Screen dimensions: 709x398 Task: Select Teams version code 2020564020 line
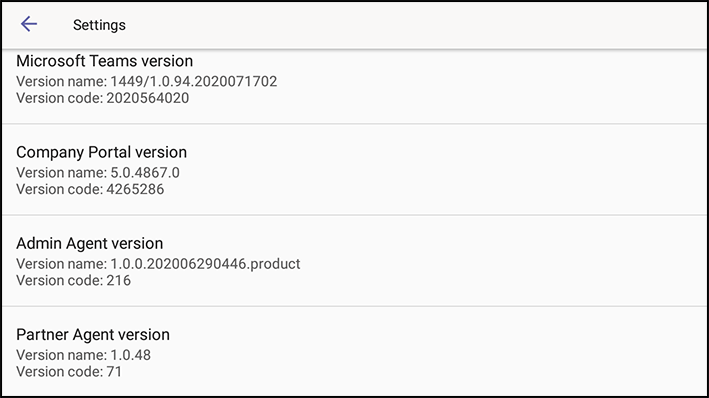tap(103, 98)
